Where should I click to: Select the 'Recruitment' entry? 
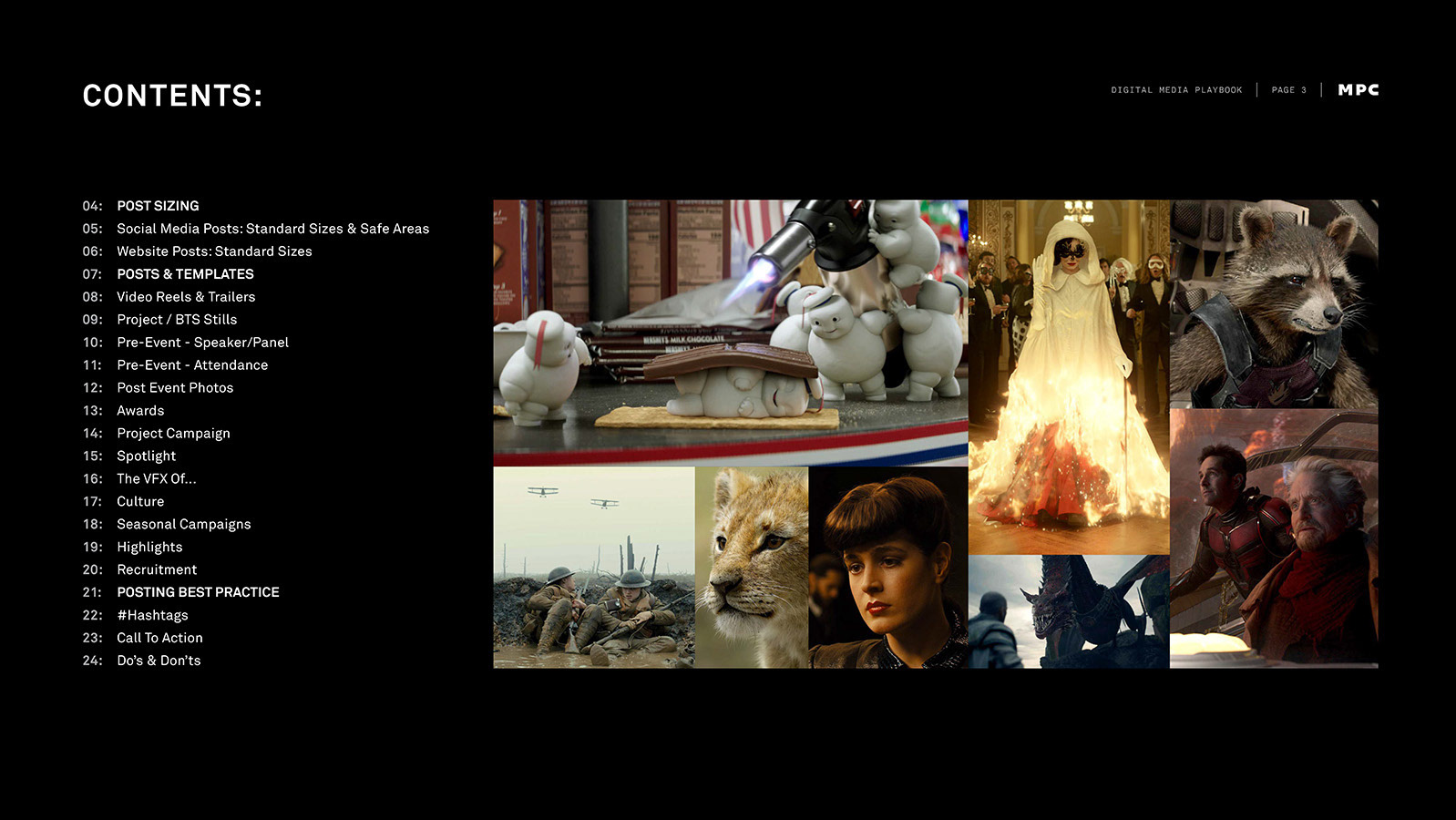pyautogui.click(x=157, y=569)
